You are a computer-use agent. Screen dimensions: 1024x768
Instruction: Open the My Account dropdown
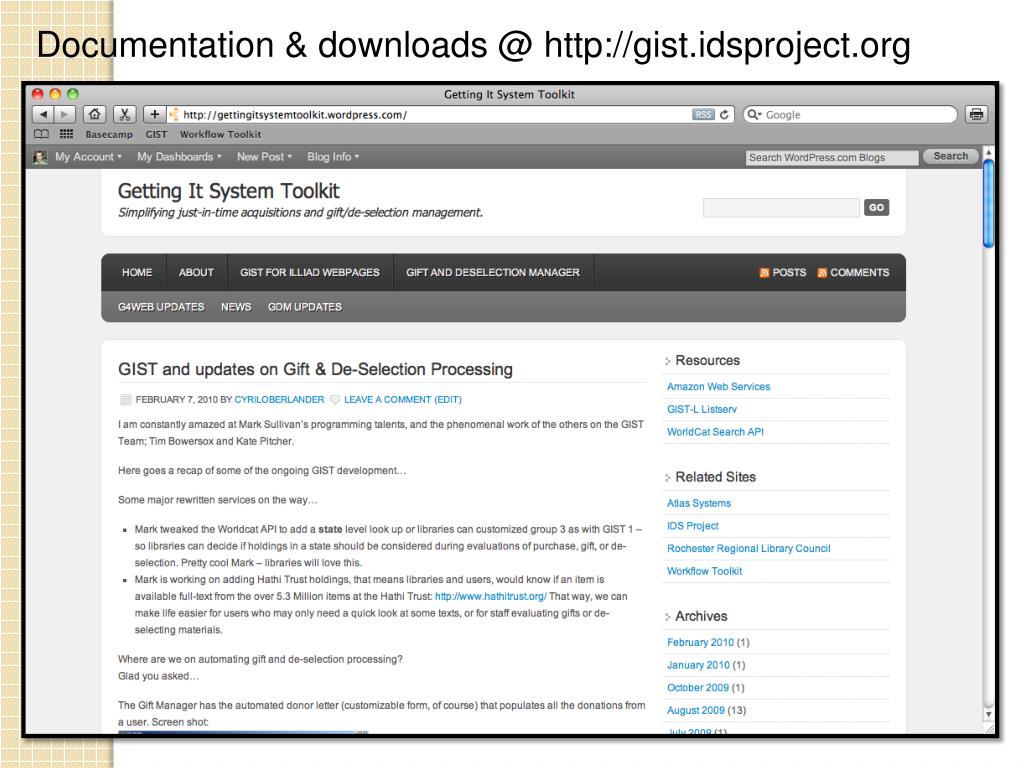click(88, 157)
